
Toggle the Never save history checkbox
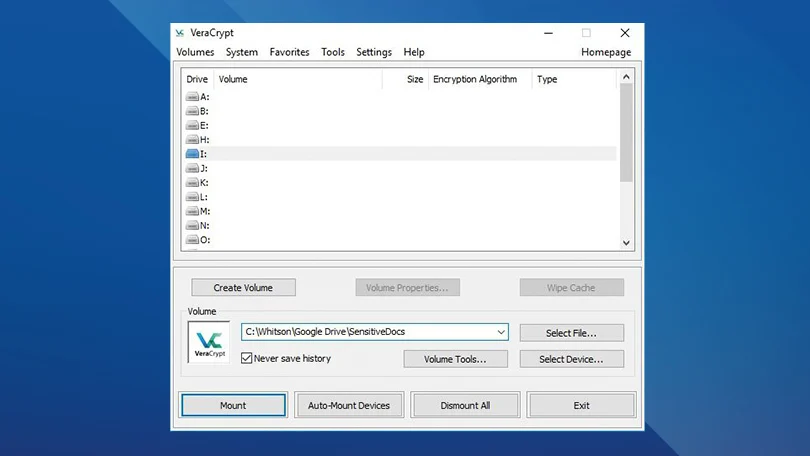[247, 358]
